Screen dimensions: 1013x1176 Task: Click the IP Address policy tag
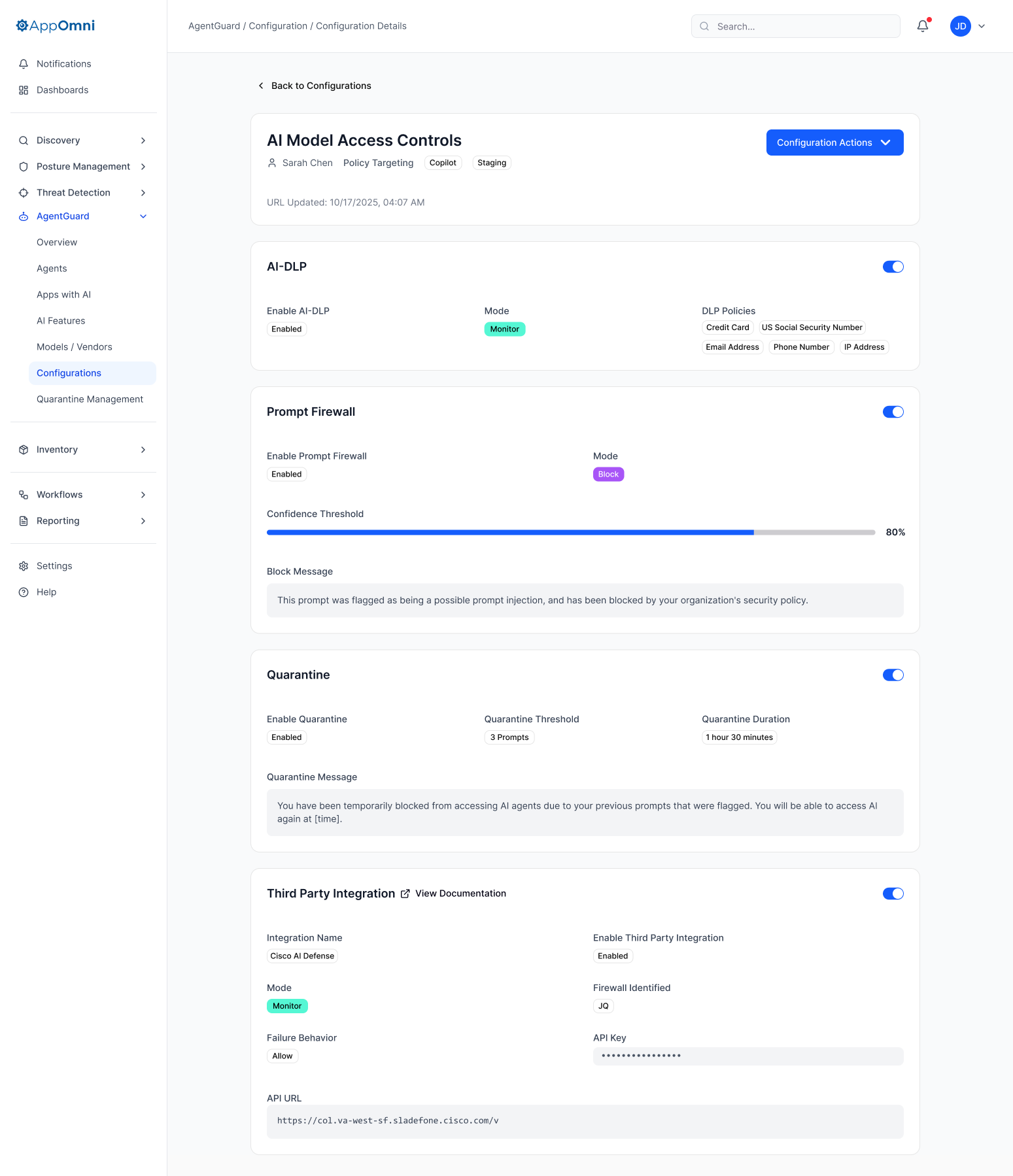click(x=864, y=347)
